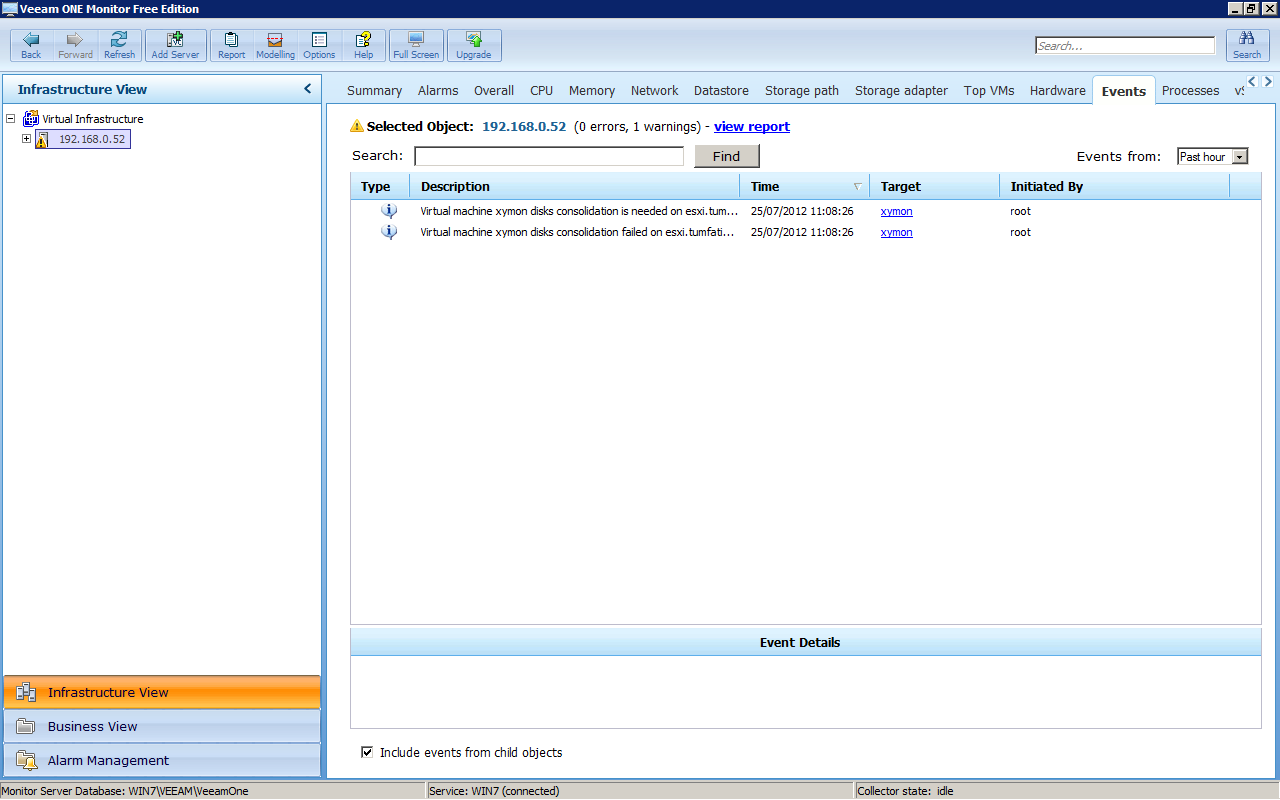Click the Event Details panel header
This screenshot has height=800, width=1280.
pyautogui.click(x=806, y=642)
